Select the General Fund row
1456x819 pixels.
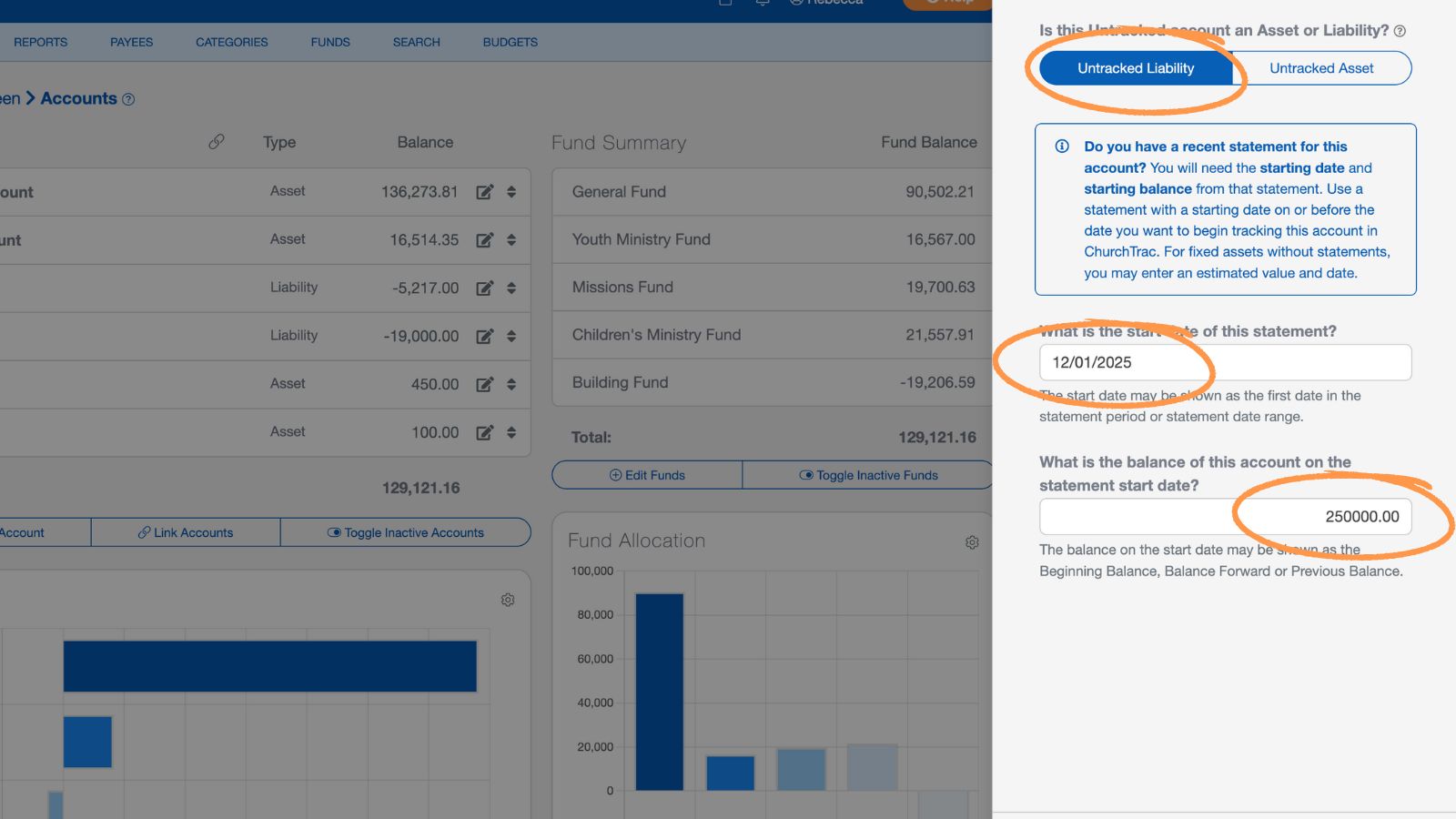coord(773,192)
